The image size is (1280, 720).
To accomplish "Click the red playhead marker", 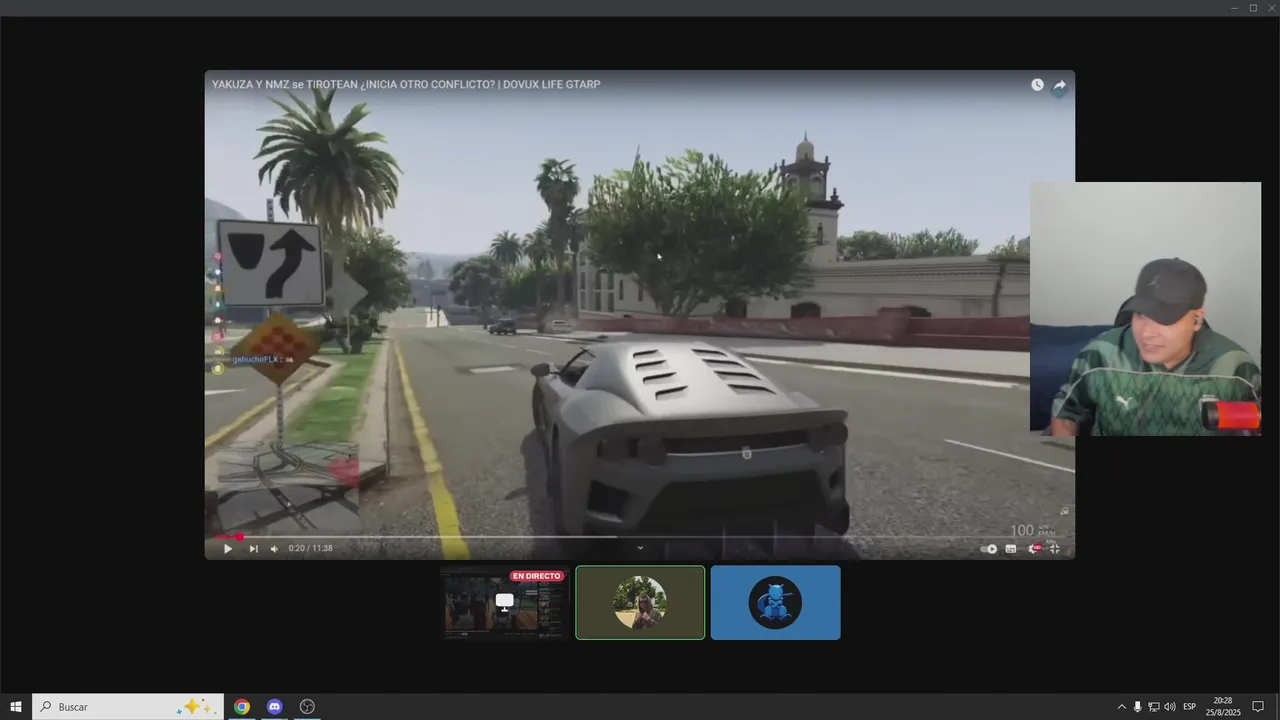I will tap(238, 537).
